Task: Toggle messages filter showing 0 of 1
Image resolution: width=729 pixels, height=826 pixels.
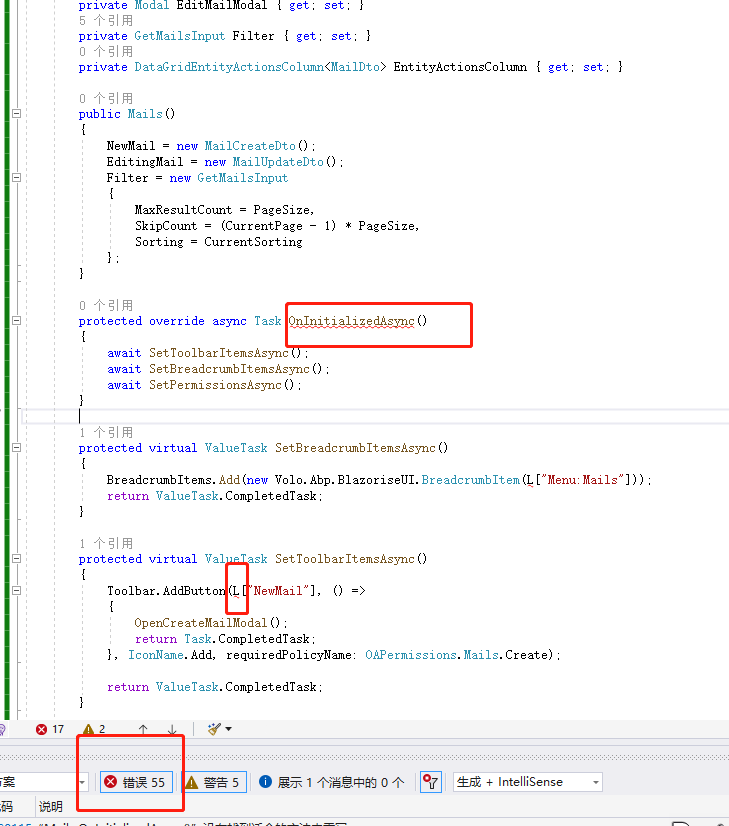Action: [x=332, y=782]
